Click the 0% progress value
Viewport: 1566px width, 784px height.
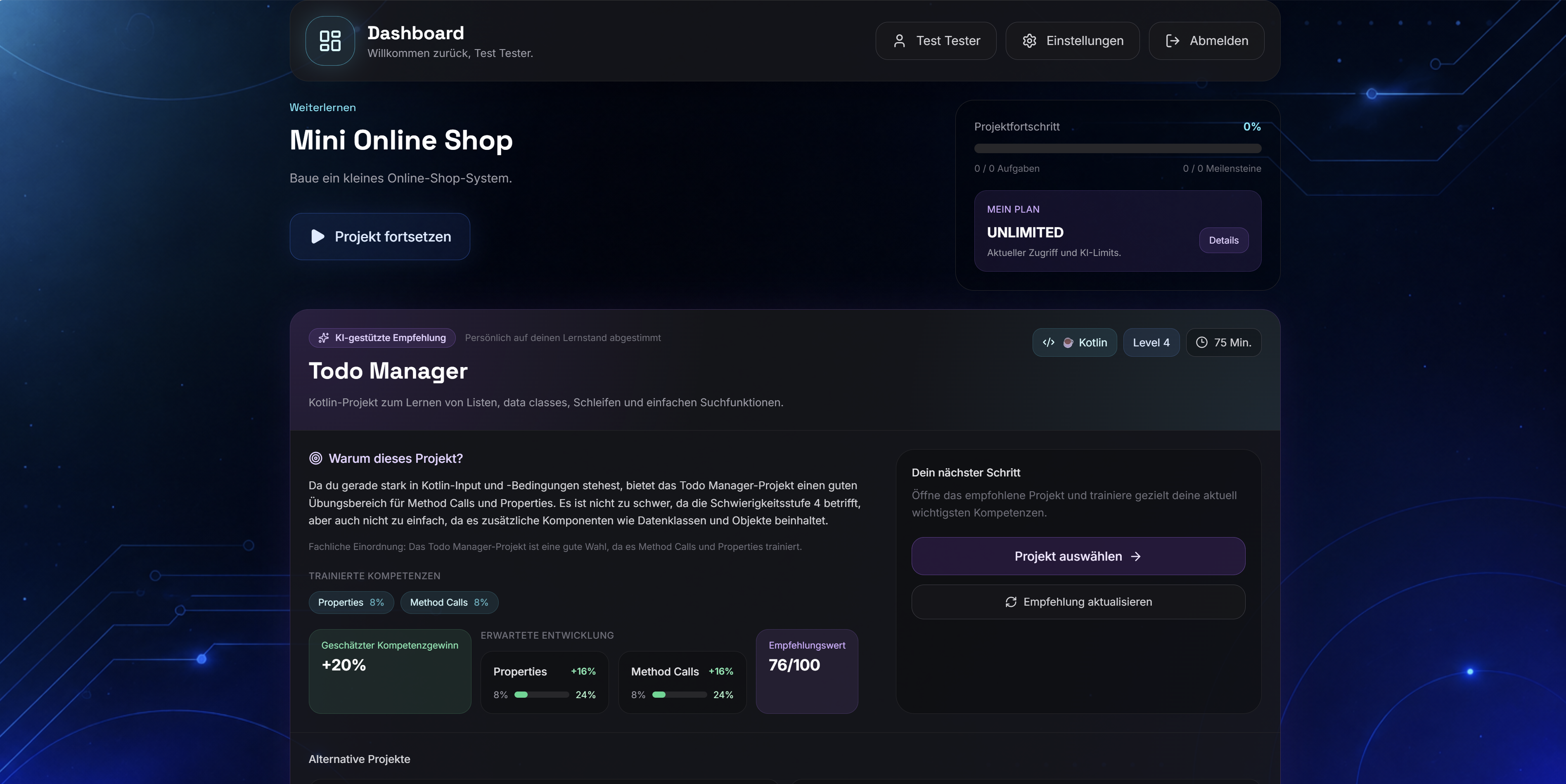[1252, 126]
